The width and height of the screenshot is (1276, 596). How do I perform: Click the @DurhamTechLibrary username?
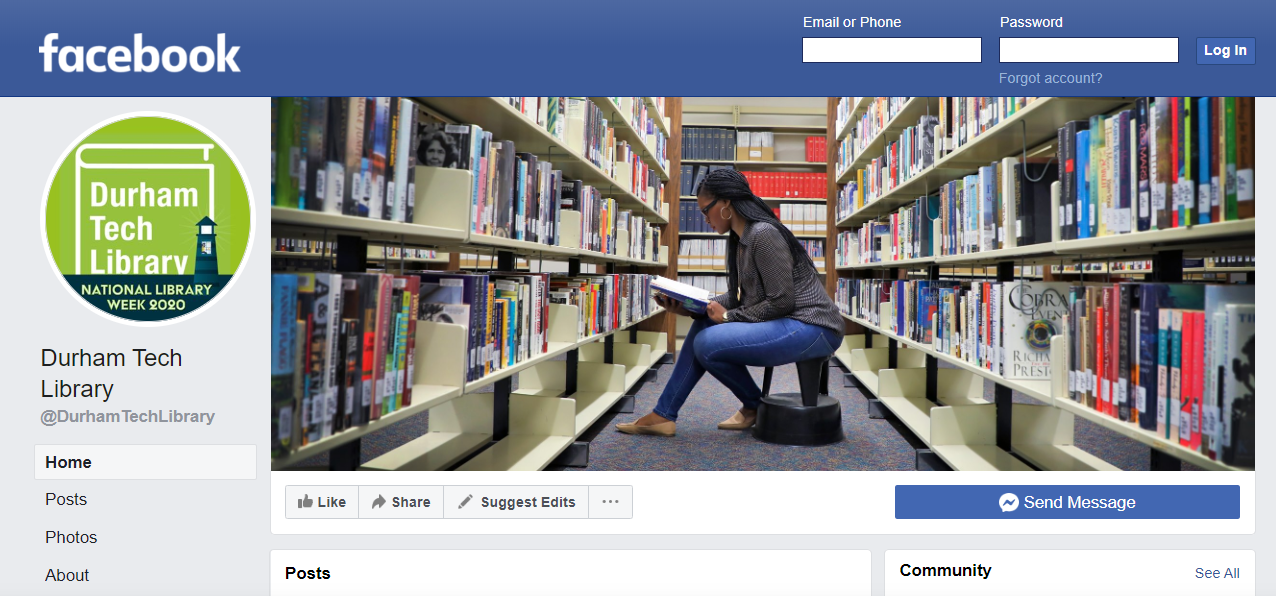pos(128,416)
